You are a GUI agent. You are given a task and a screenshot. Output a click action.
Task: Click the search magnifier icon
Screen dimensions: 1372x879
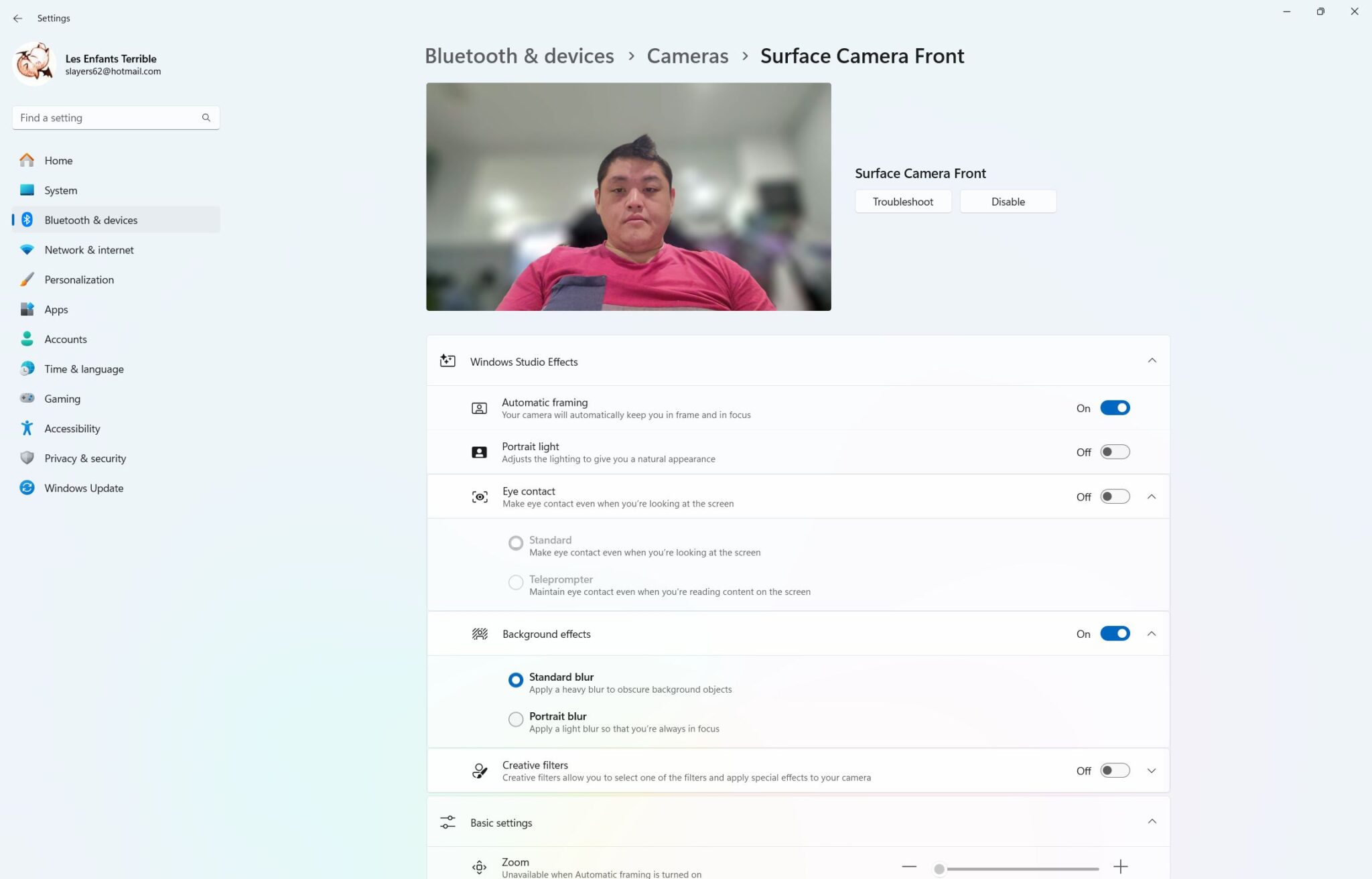[x=206, y=117]
